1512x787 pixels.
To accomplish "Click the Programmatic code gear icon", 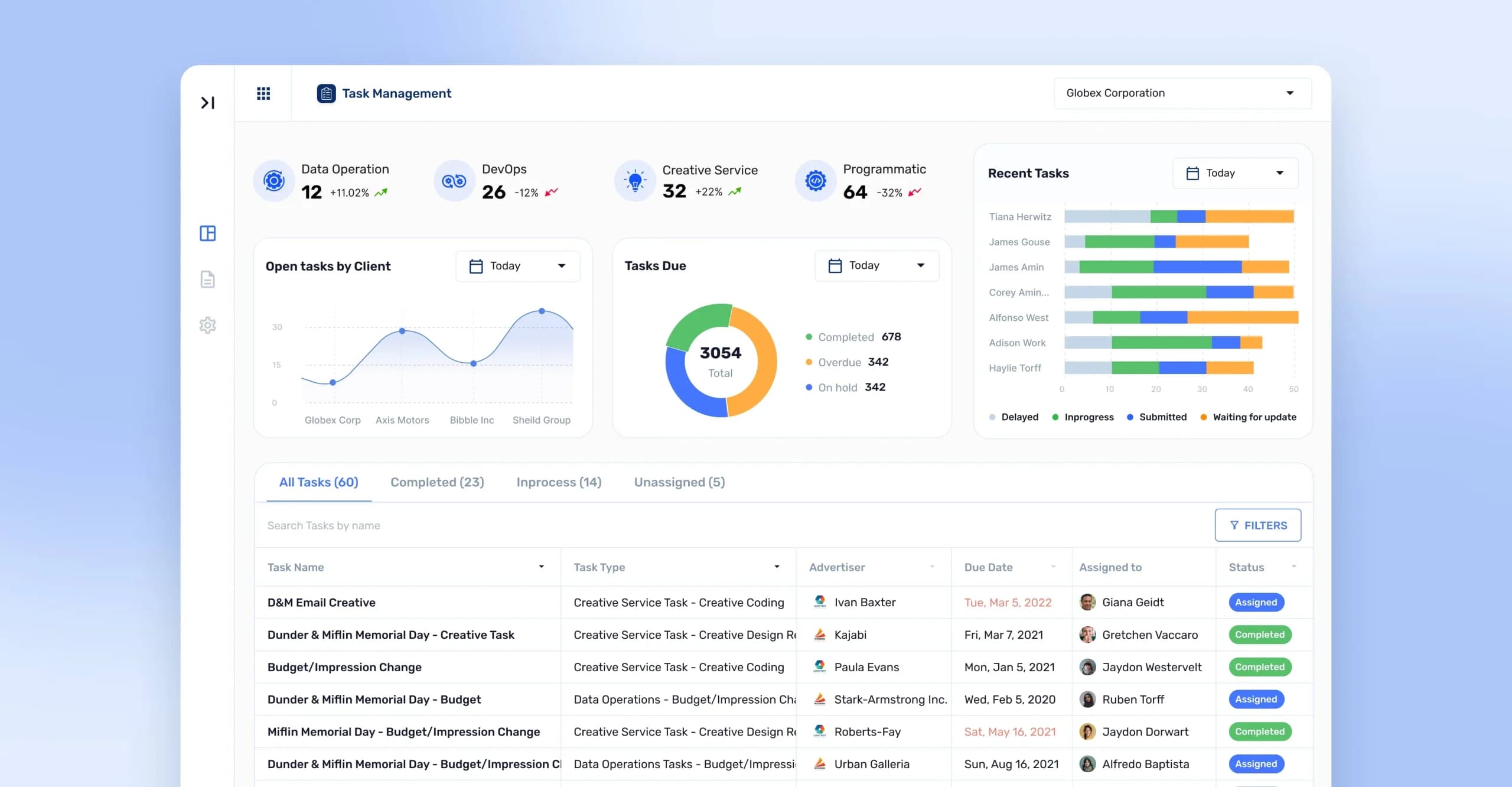I will (x=816, y=181).
